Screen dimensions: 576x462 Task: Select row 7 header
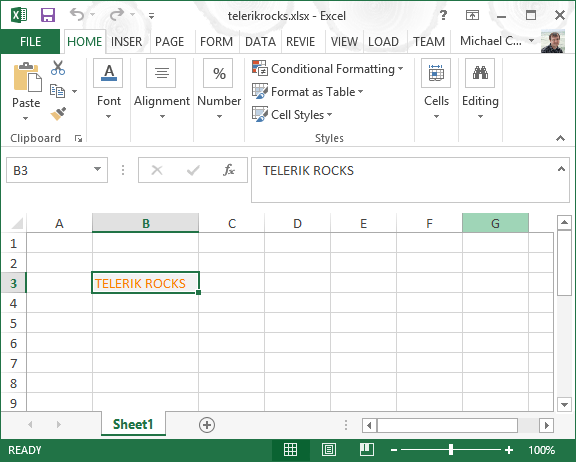point(14,363)
